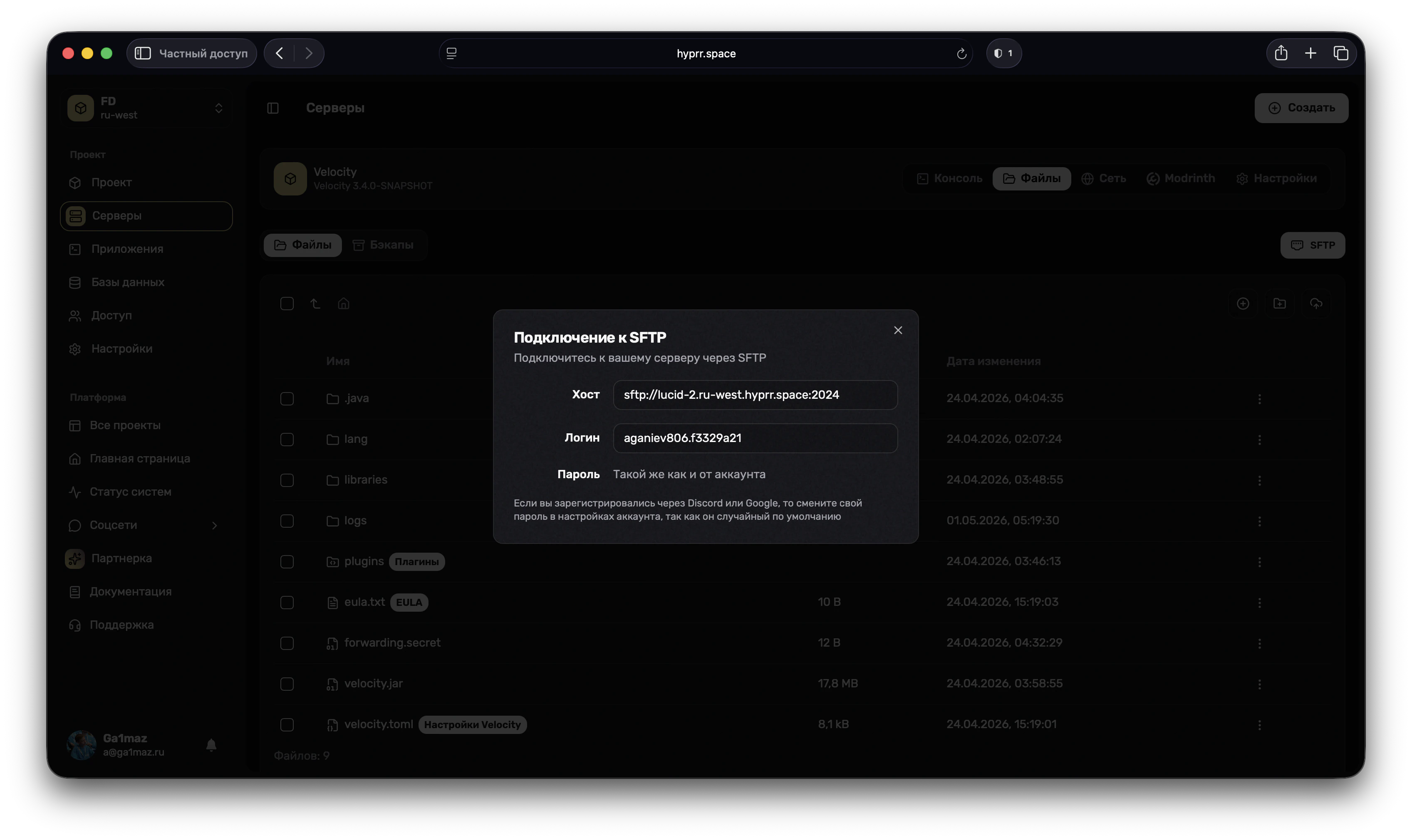
Task: Open Документация link
Action: pyautogui.click(x=146, y=591)
